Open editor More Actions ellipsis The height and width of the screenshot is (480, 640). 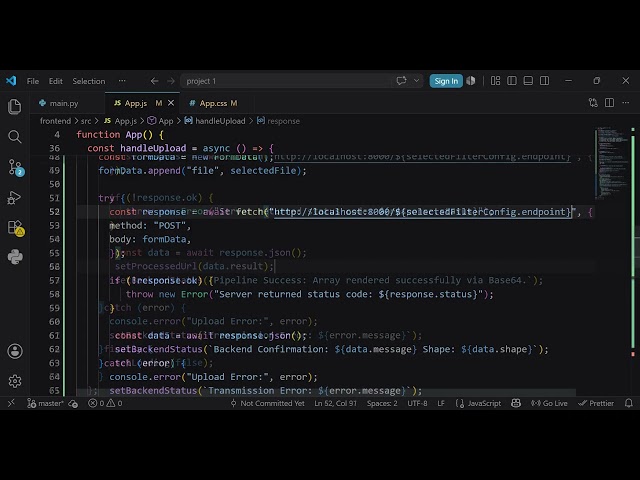tap(626, 103)
